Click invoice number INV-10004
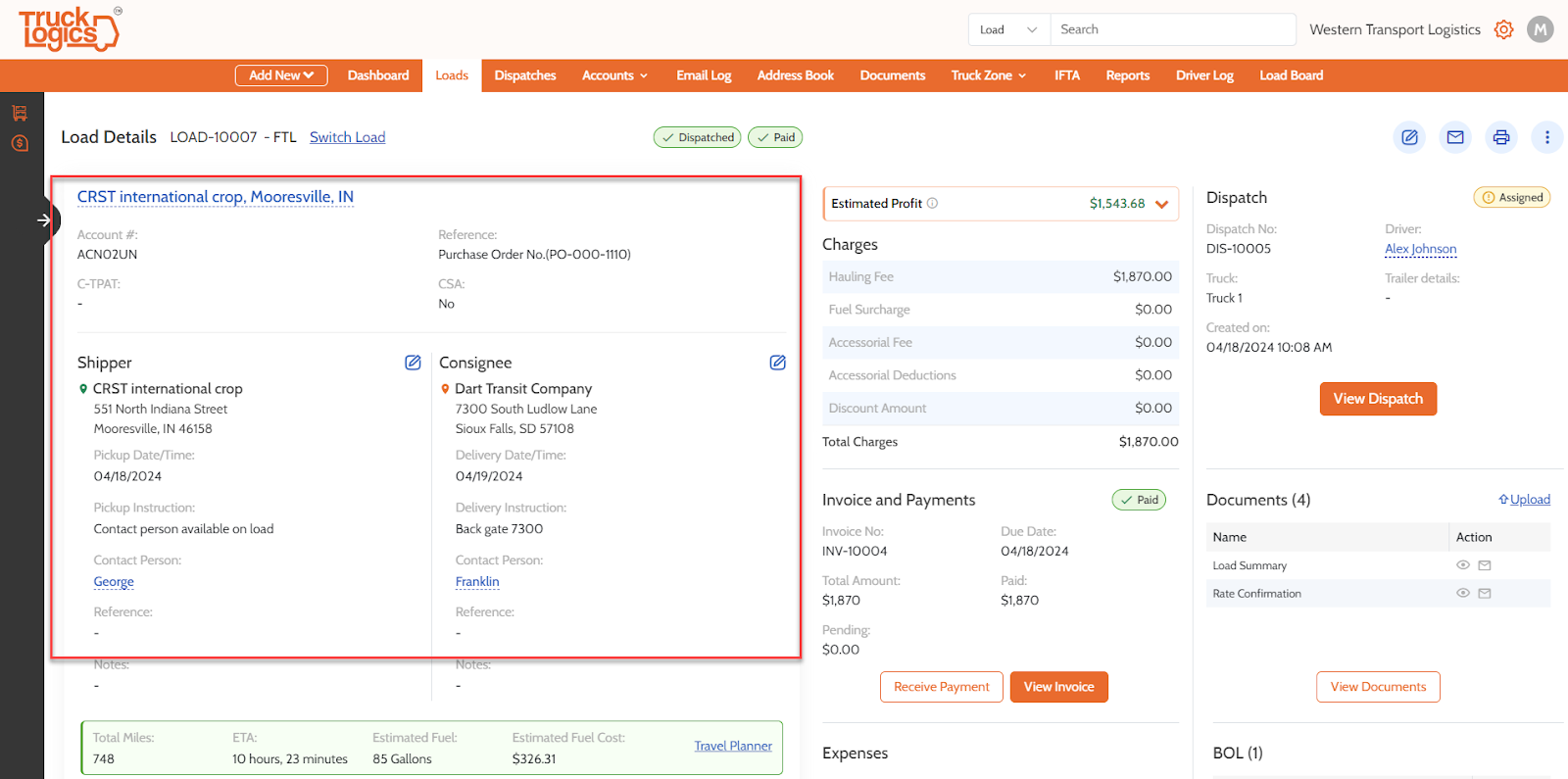Screen dimensions: 1568x779 855,552
